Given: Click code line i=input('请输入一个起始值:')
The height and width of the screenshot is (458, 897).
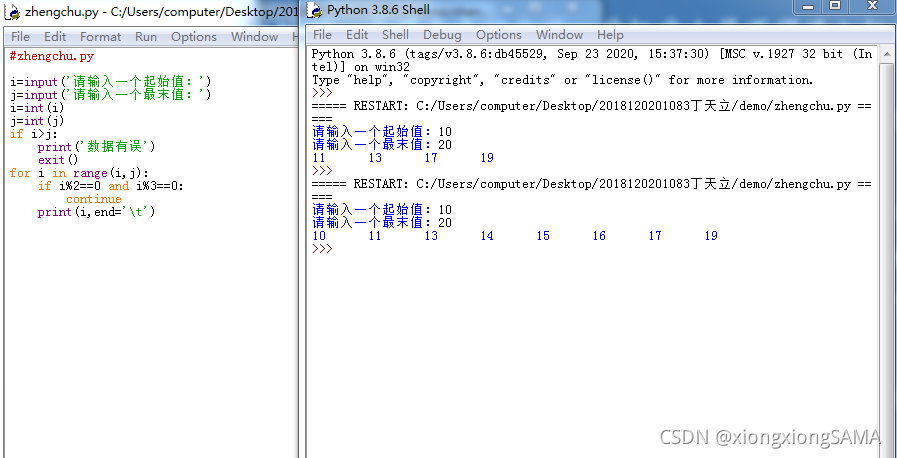Looking at the screenshot, I should [111, 82].
